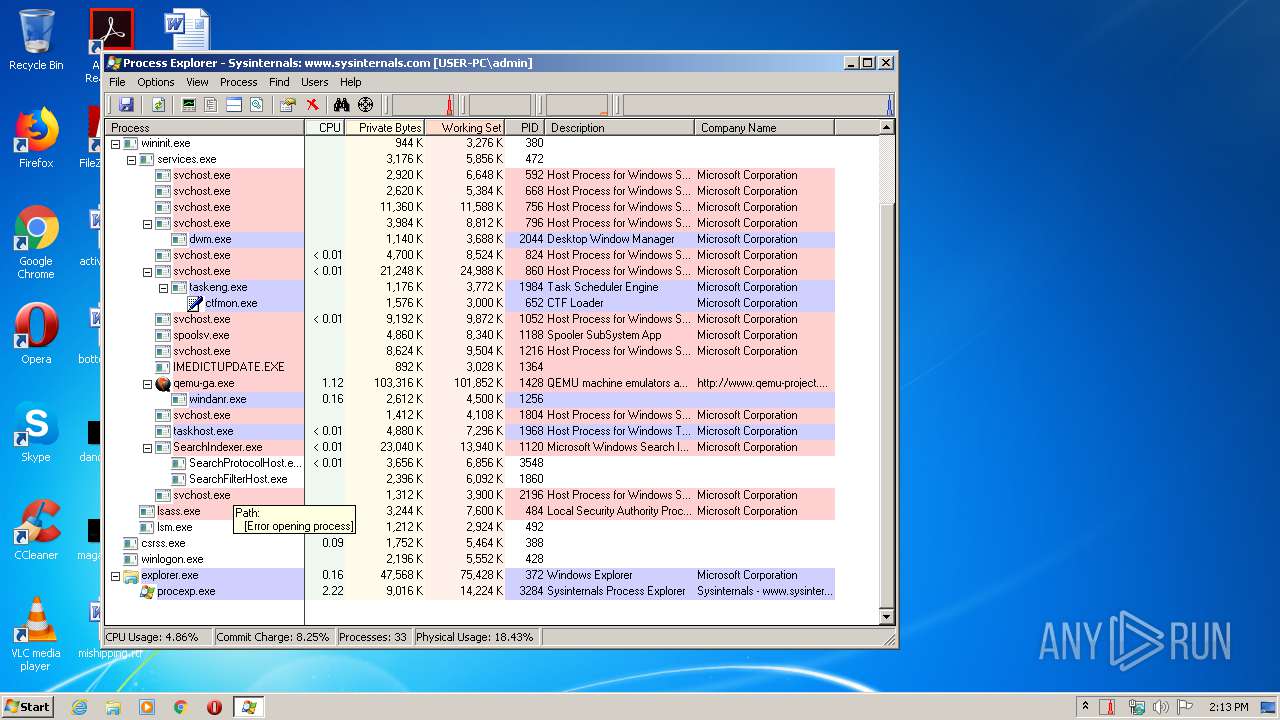Click the scroll-down arrow of process list
This screenshot has height=720, width=1280.
click(x=887, y=619)
